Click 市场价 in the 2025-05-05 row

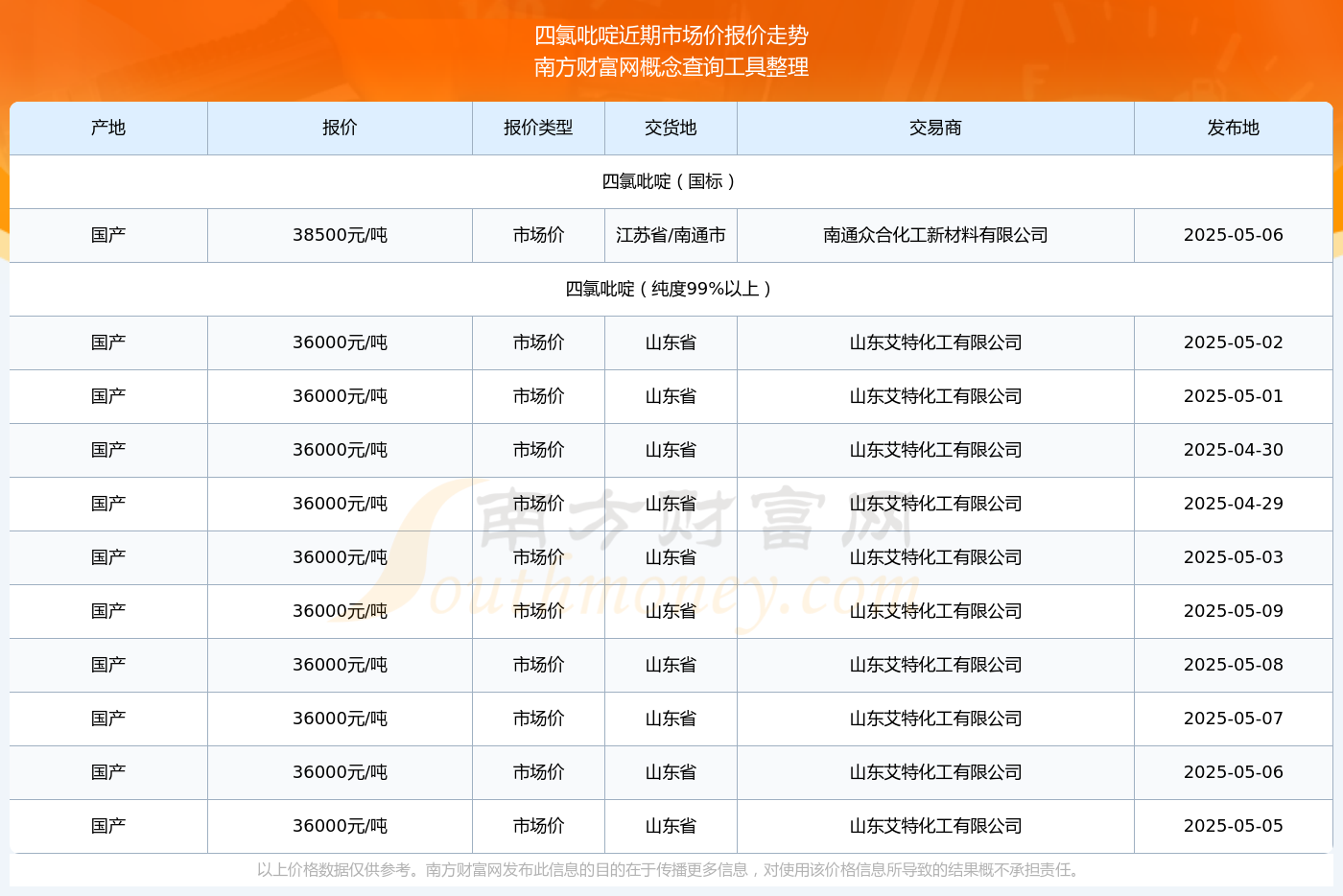point(538,826)
